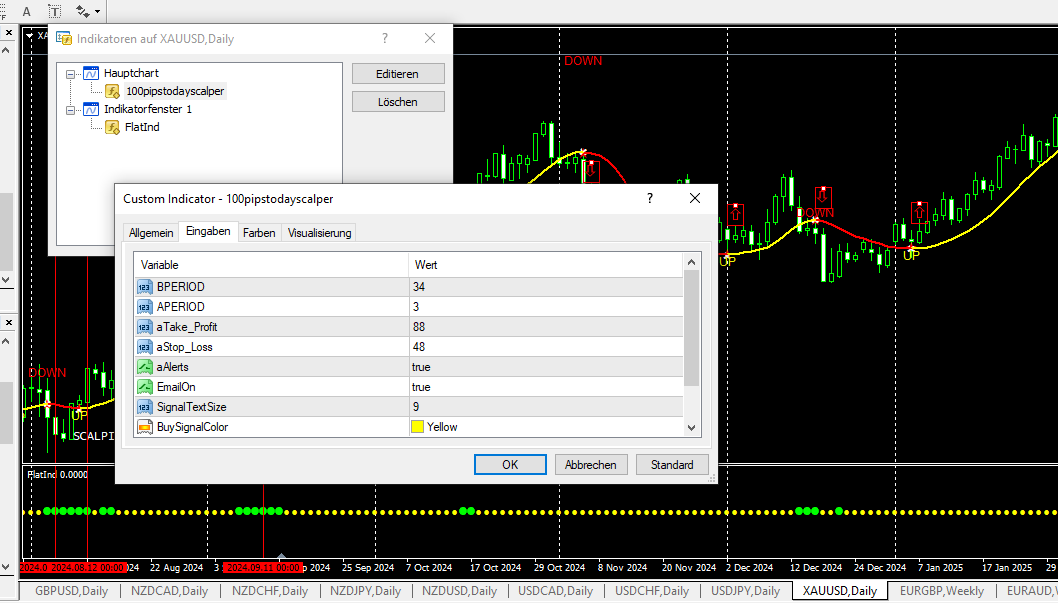
Task: Click the Standard button
Action: coord(672,465)
